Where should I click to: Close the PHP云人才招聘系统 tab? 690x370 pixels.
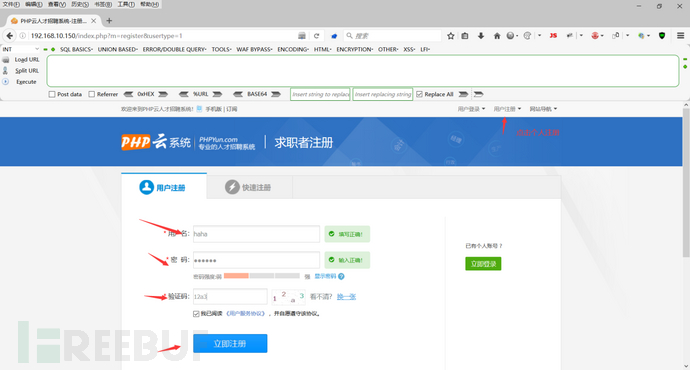93,21
